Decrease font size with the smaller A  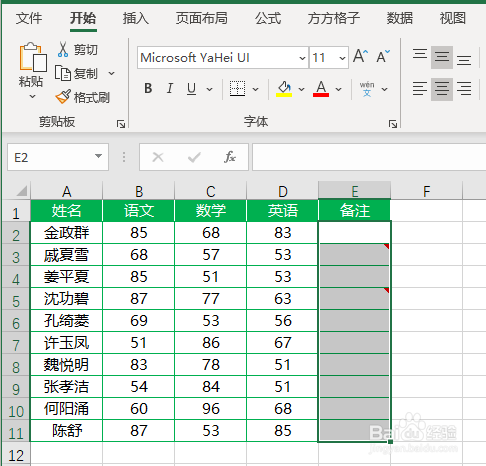382,57
